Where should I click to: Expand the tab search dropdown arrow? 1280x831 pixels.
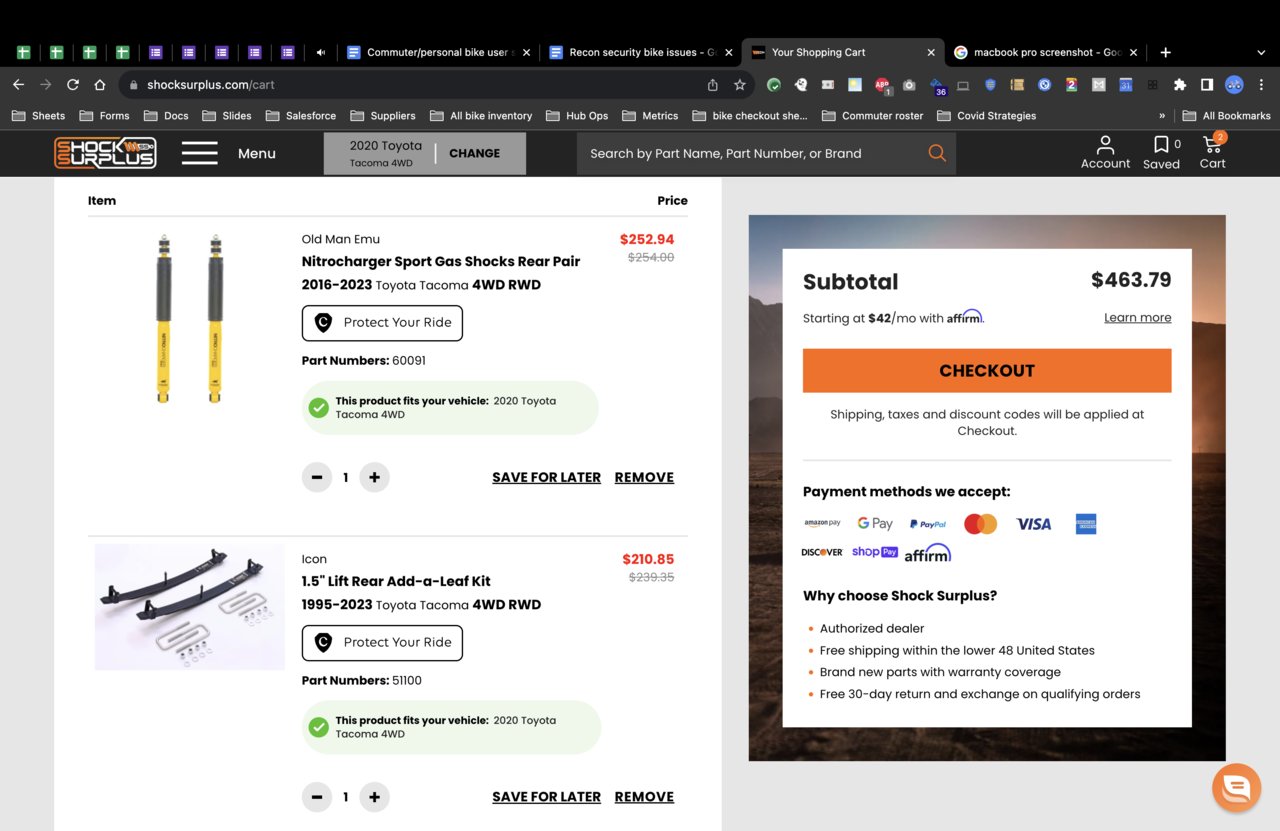pyautogui.click(x=1260, y=52)
